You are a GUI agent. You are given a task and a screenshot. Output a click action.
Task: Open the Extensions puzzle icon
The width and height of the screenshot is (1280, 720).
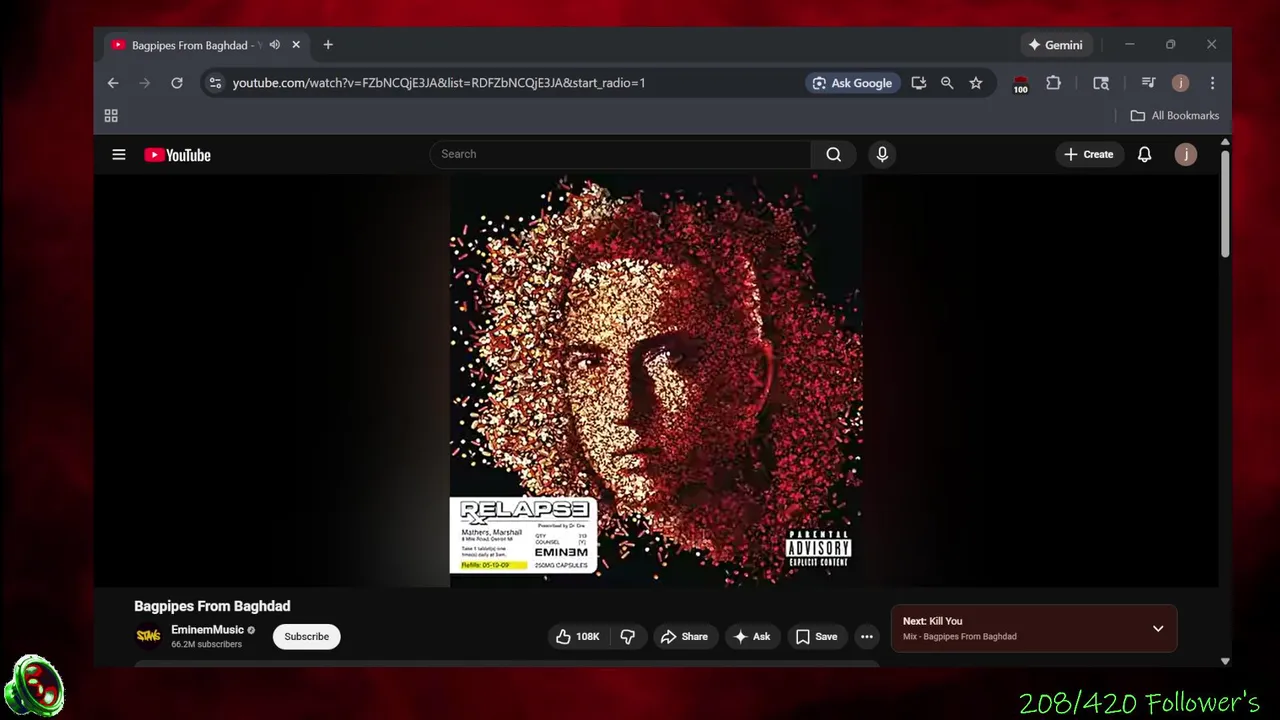point(1053,83)
